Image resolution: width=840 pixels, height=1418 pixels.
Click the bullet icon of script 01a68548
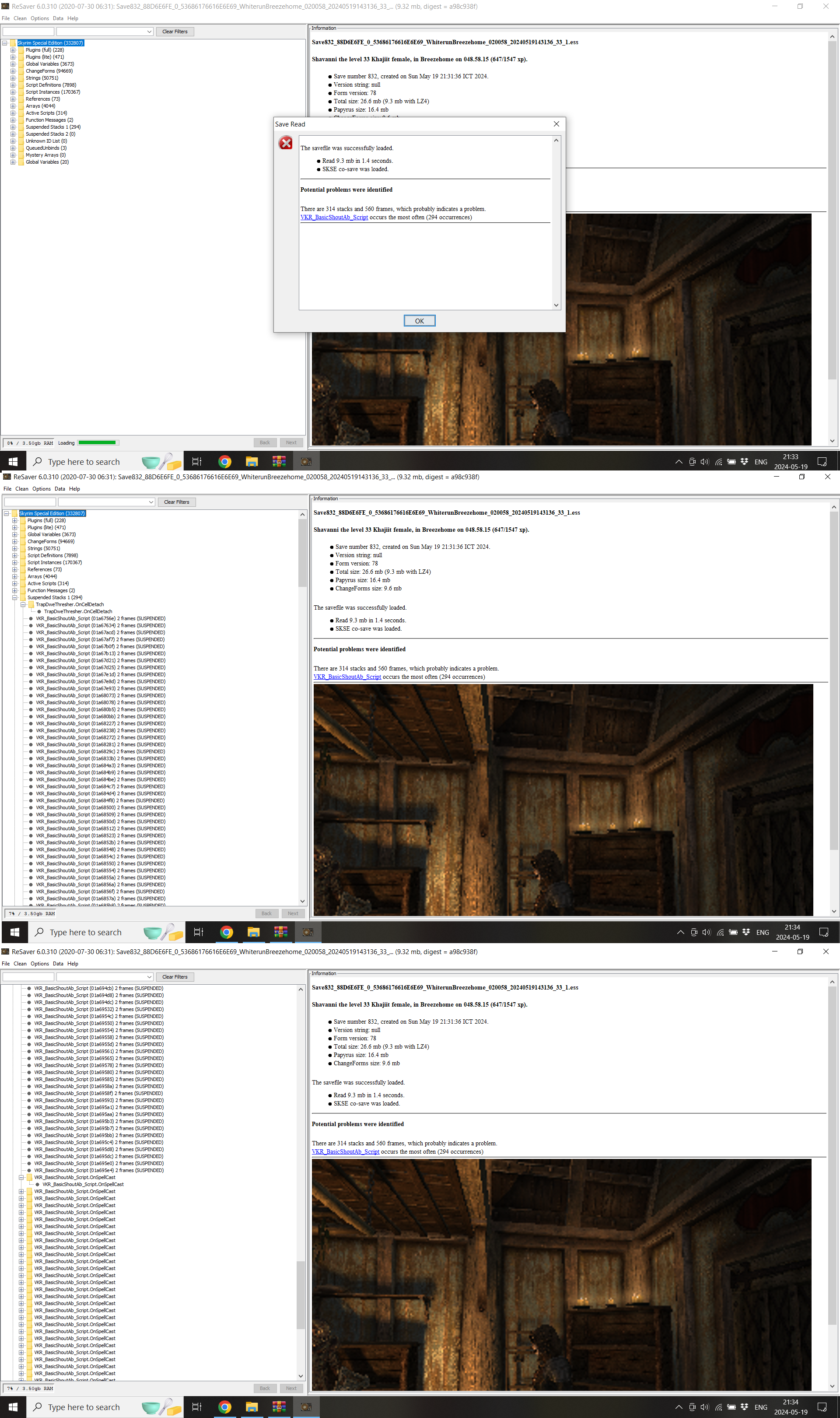pyautogui.click(x=31, y=849)
